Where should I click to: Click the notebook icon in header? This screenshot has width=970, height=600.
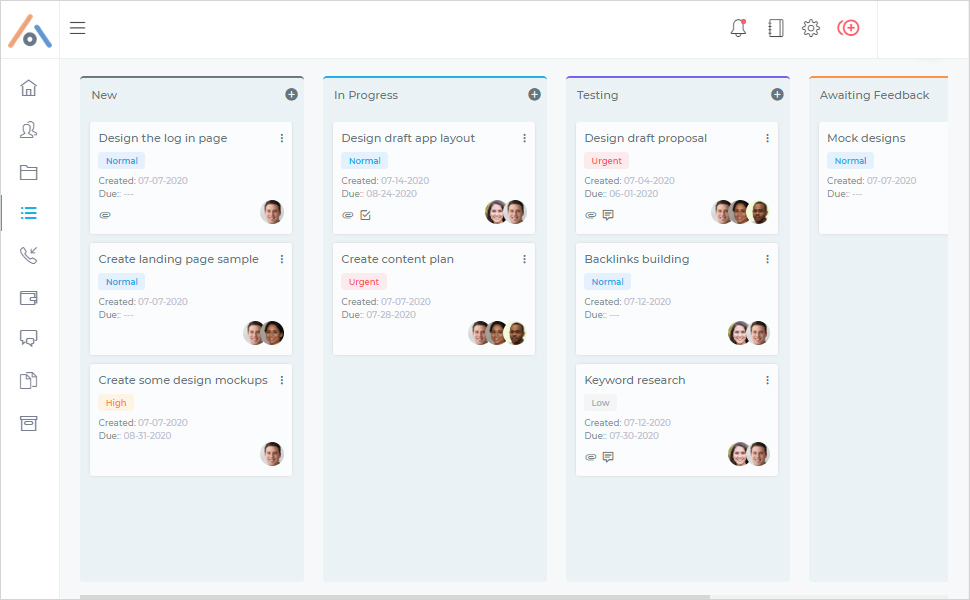[775, 28]
